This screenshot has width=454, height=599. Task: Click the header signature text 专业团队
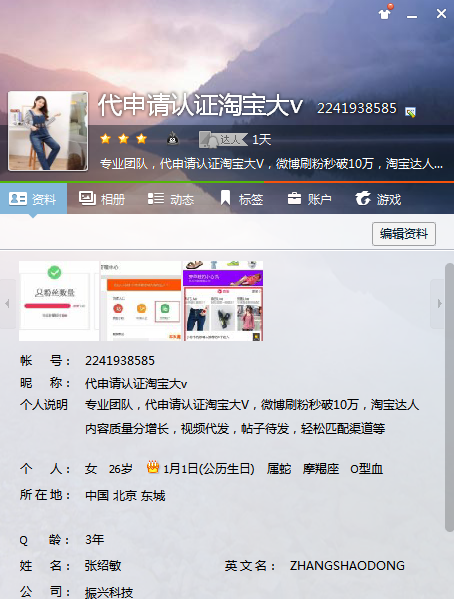tap(271, 164)
